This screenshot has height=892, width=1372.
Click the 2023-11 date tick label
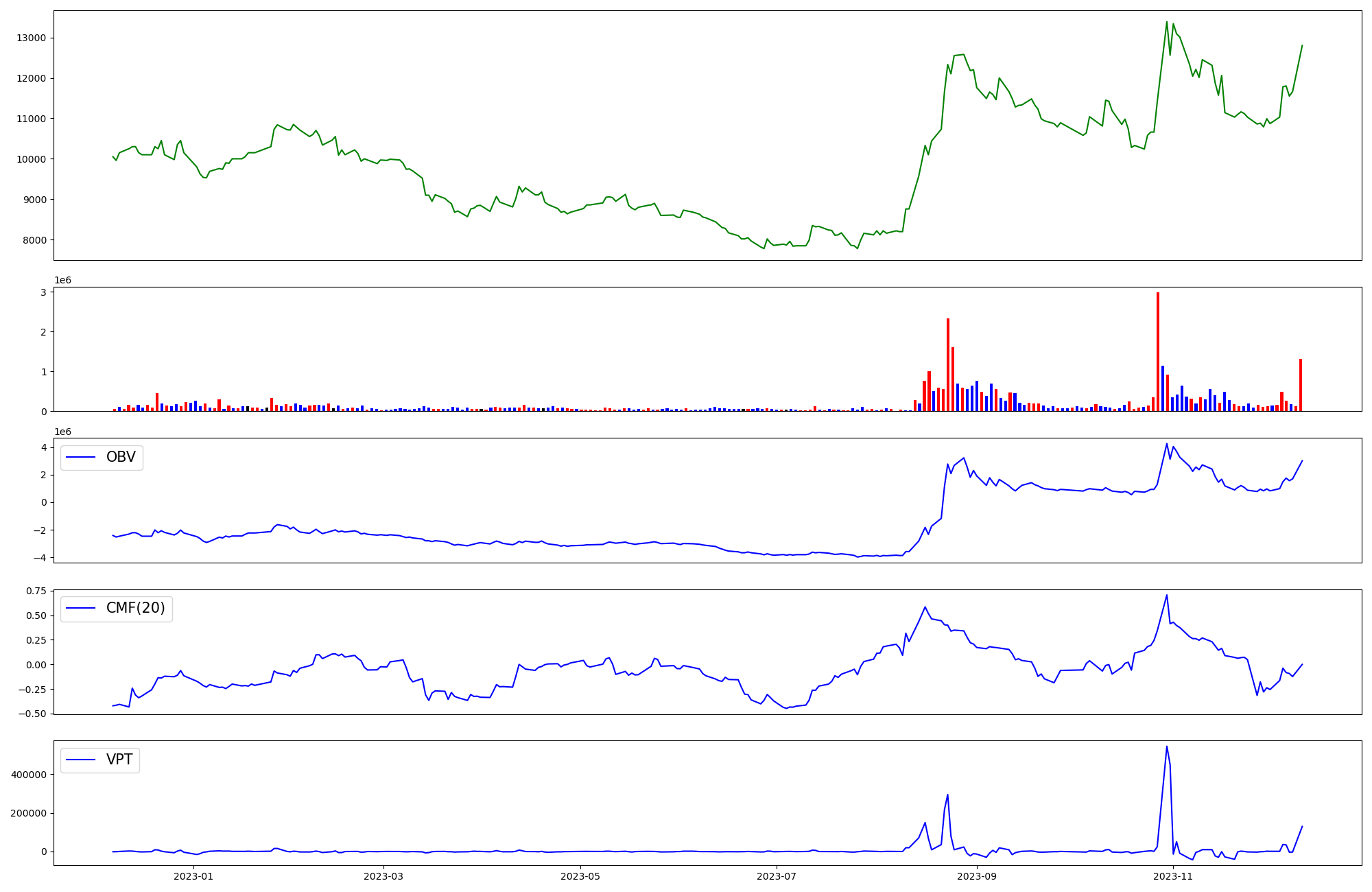coord(1173,876)
